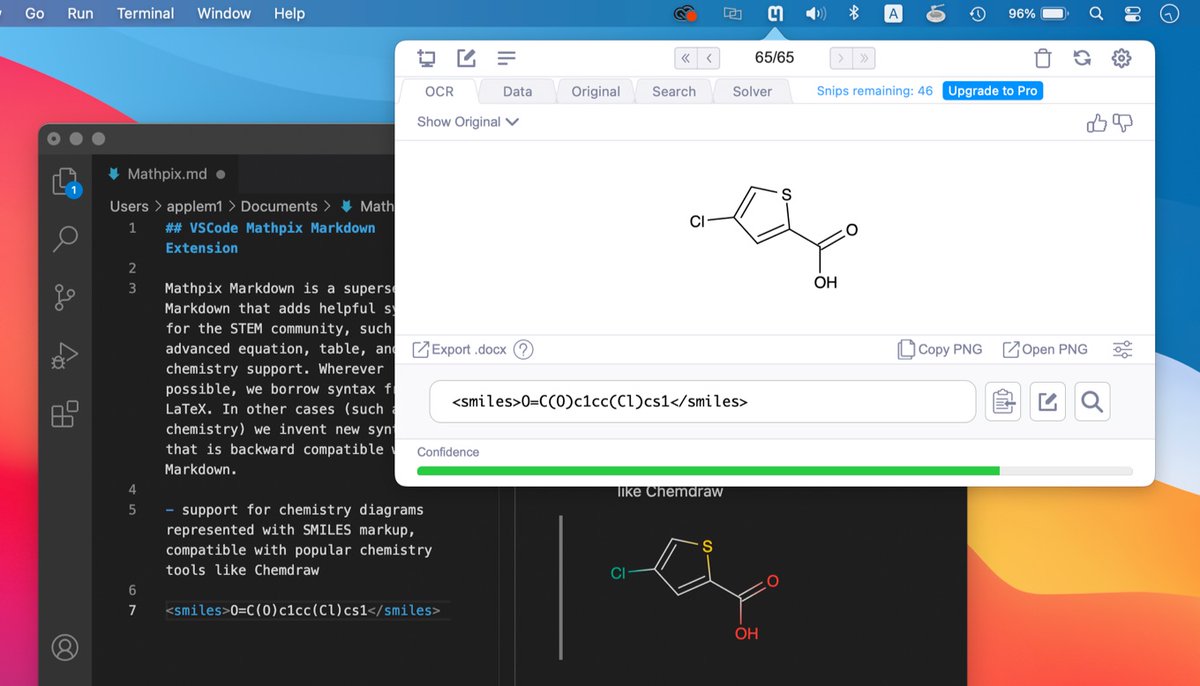The height and width of the screenshot is (686, 1200).
Task: Open VS Code Run and Debug icon
Action: 65,355
